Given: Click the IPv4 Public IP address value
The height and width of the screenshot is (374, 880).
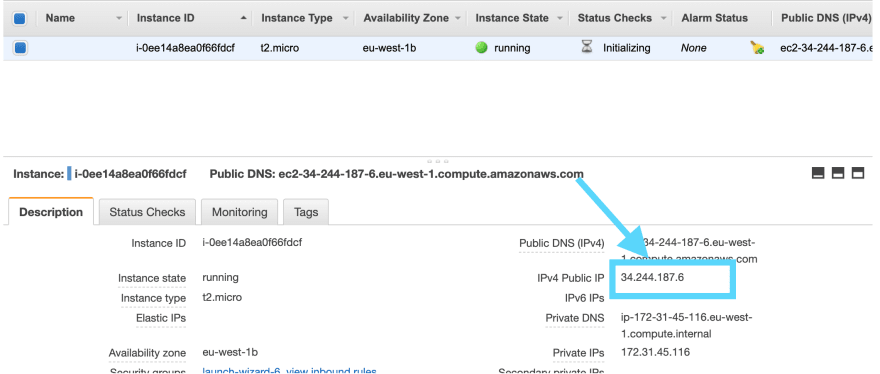Looking at the screenshot, I should pyautogui.click(x=652, y=277).
